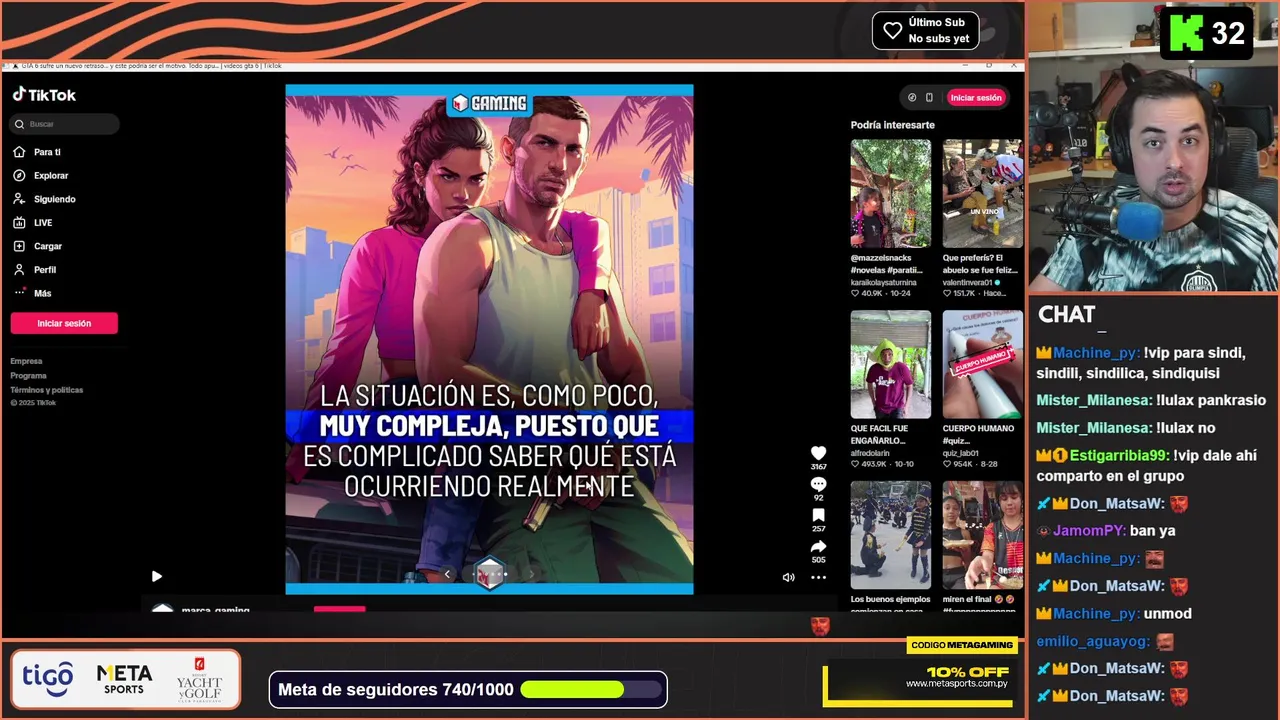Click the circular icon beside phone icon

click(911, 98)
